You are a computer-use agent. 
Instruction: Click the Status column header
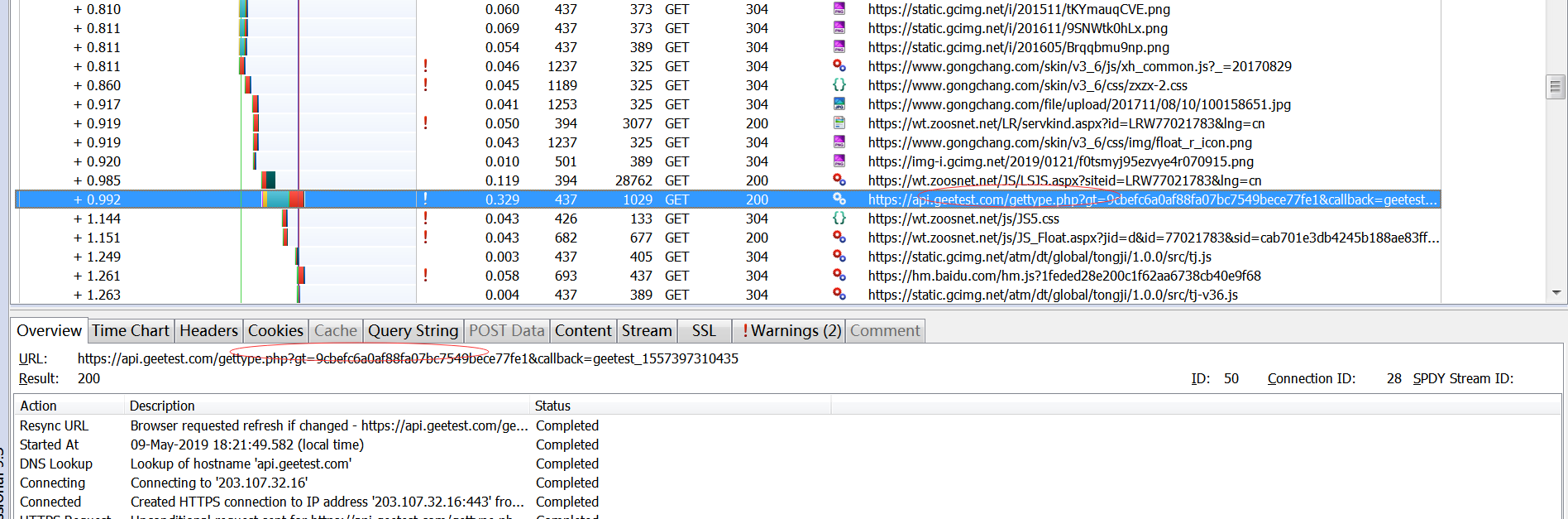tap(552, 406)
